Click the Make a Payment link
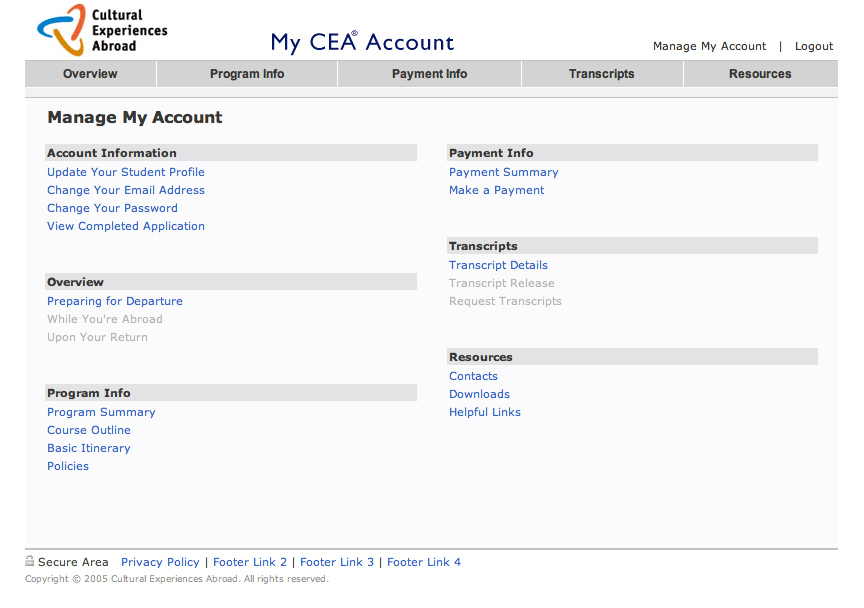The height and width of the screenshot is (608, 864). [x=497, y=190]
